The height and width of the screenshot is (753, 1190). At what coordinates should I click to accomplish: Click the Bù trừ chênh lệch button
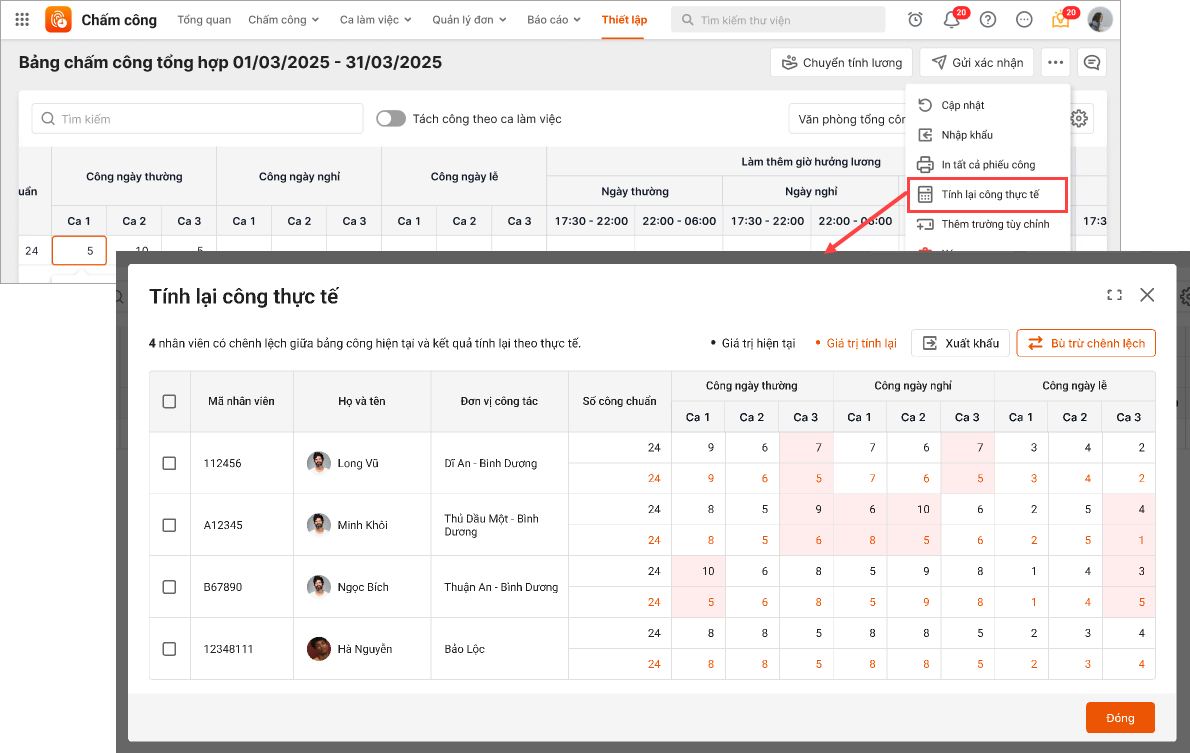[x=1086, y=343]
